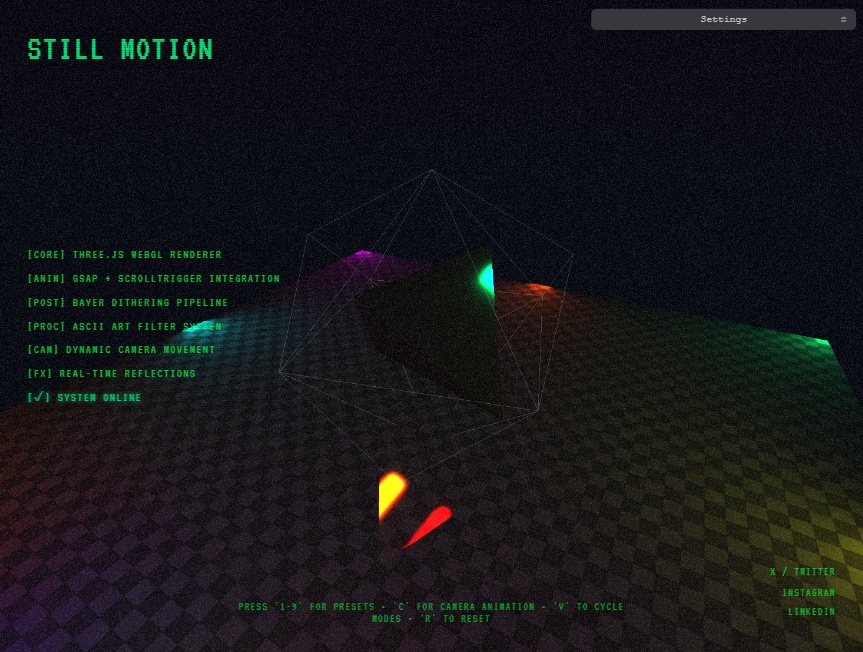Click the cyan glow on the cube
The height and width of the screenshot is (652, 863).
487,278
